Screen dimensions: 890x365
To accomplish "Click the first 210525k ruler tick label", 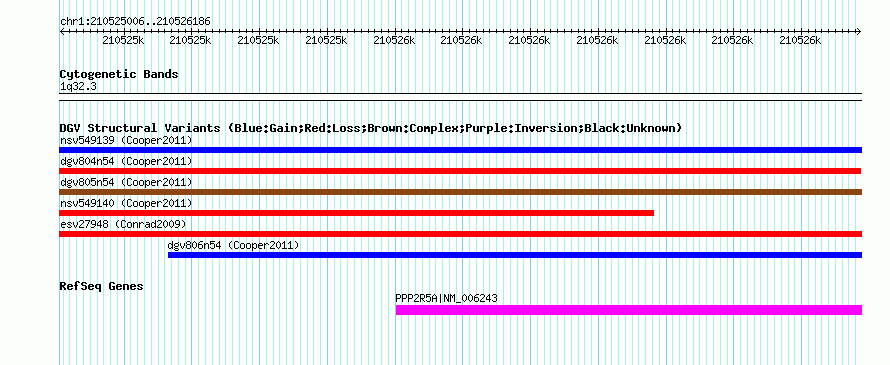I will (123, 40).
